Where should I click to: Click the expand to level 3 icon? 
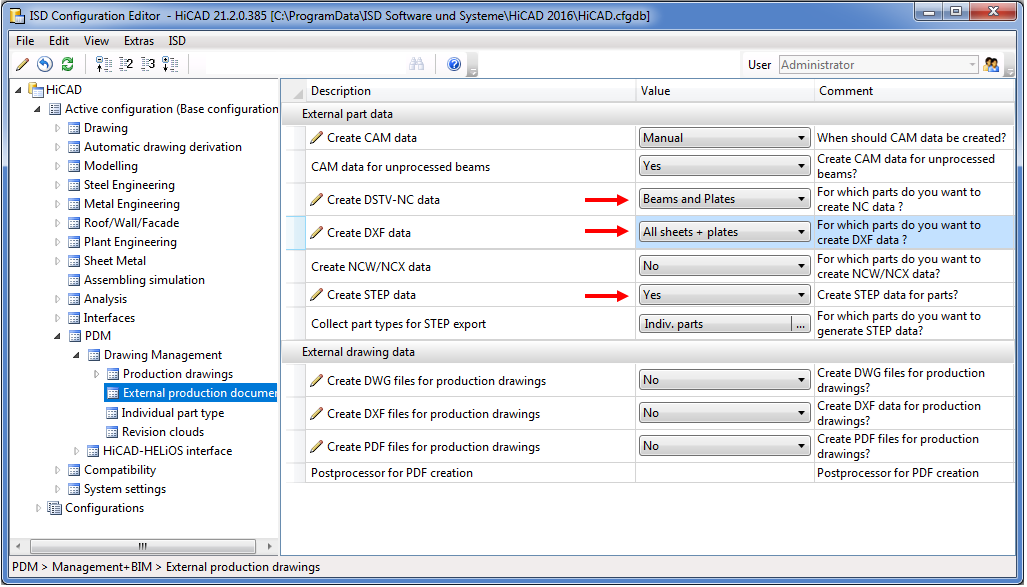148,64
